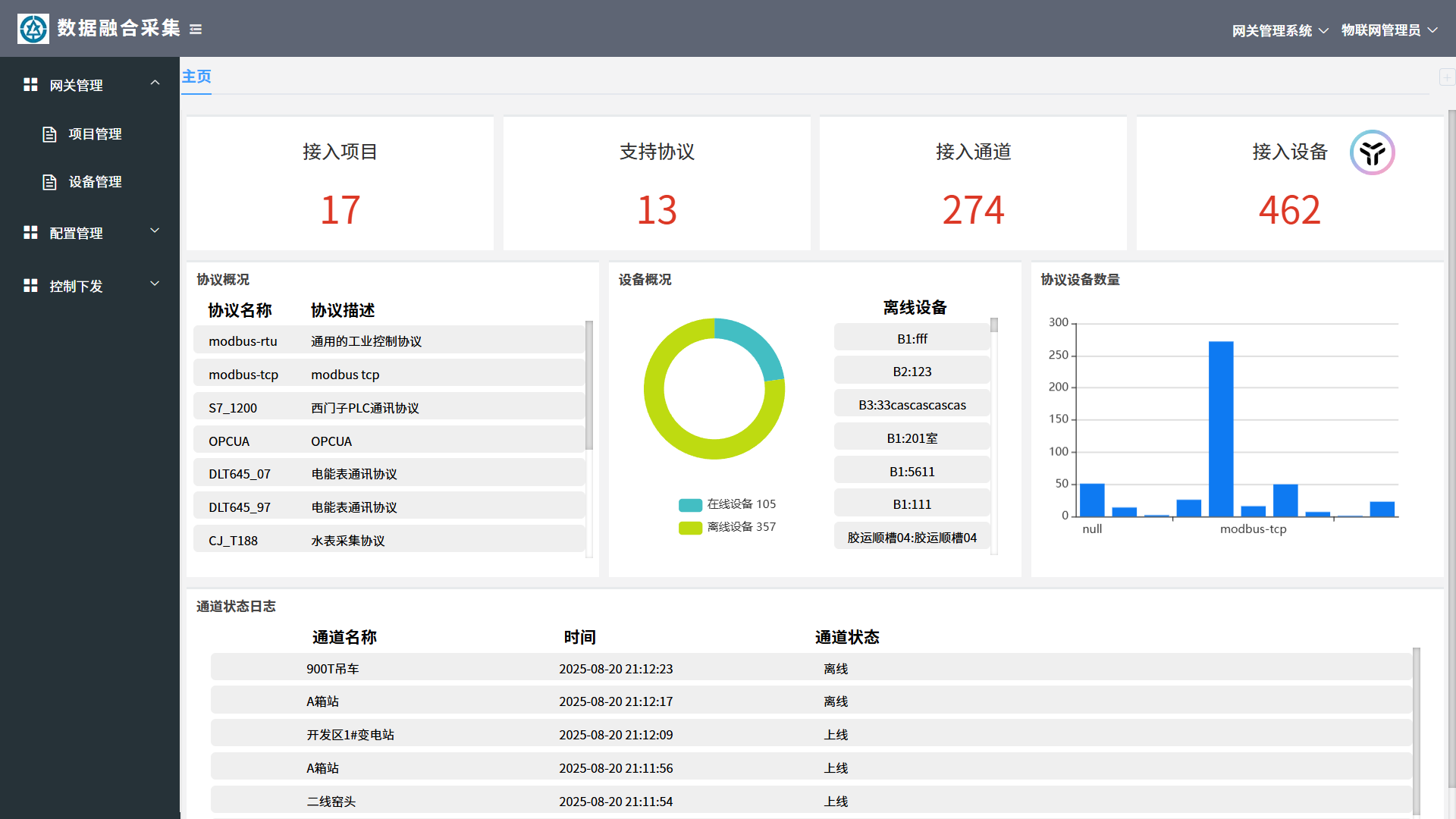Click the 协议概况 list scrollbar

click(x=588, y=387)
